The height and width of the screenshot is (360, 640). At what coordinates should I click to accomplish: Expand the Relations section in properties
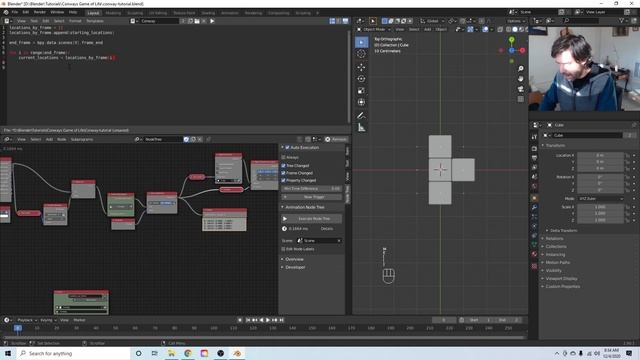(554, 238)
